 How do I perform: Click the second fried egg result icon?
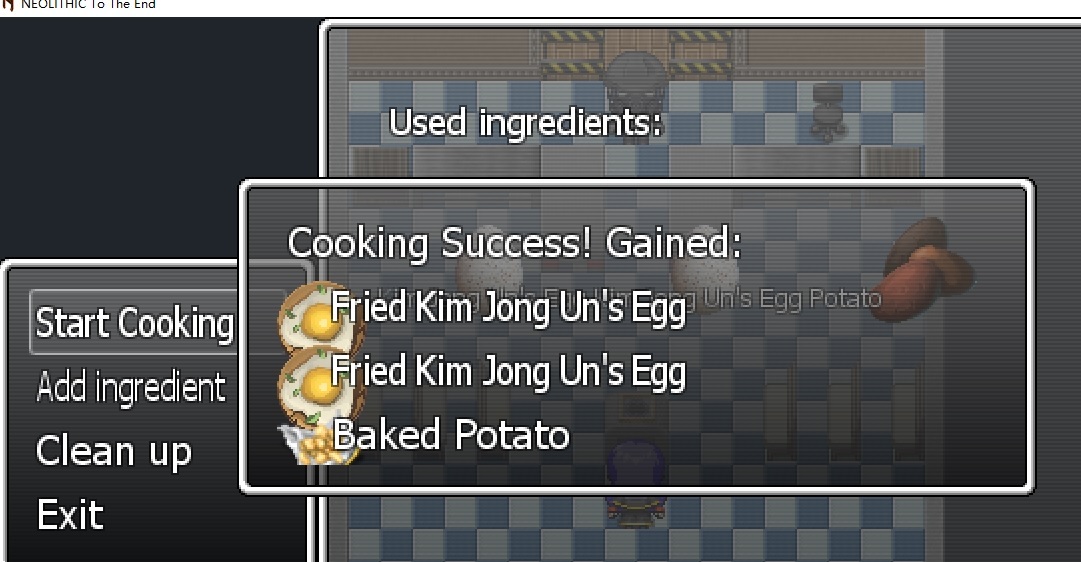click(319, 383)
